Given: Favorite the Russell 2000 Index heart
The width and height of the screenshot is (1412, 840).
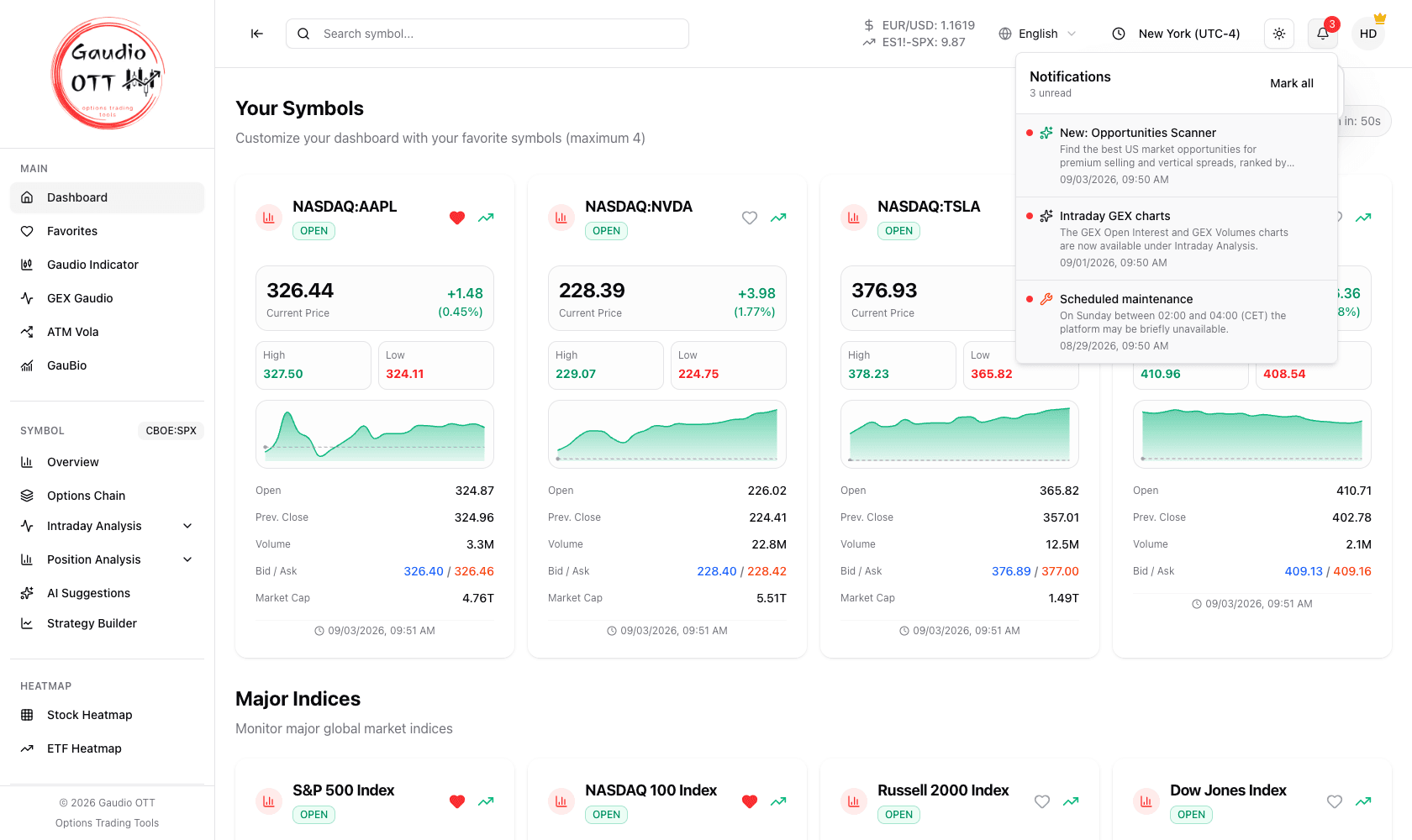Looking at the screenshot, I should click(1042, 801).
